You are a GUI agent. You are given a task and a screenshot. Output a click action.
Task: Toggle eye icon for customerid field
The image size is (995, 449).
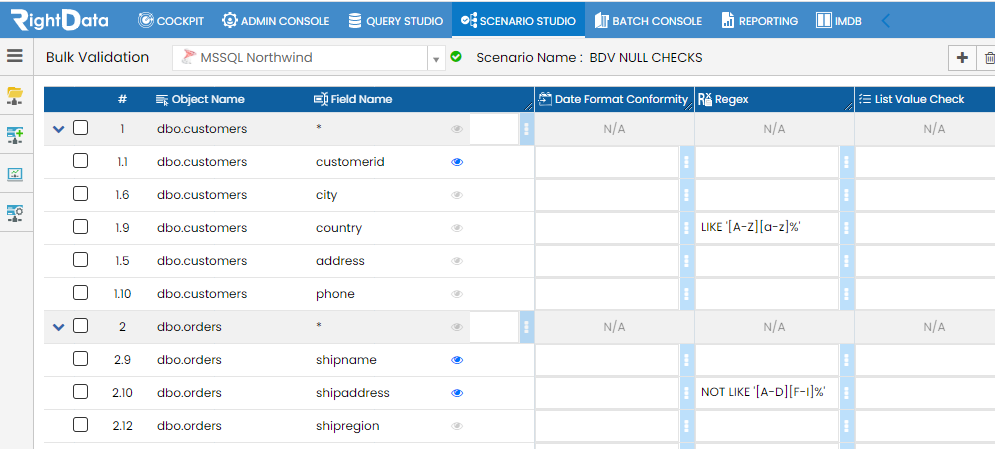[x=457, y=162]
